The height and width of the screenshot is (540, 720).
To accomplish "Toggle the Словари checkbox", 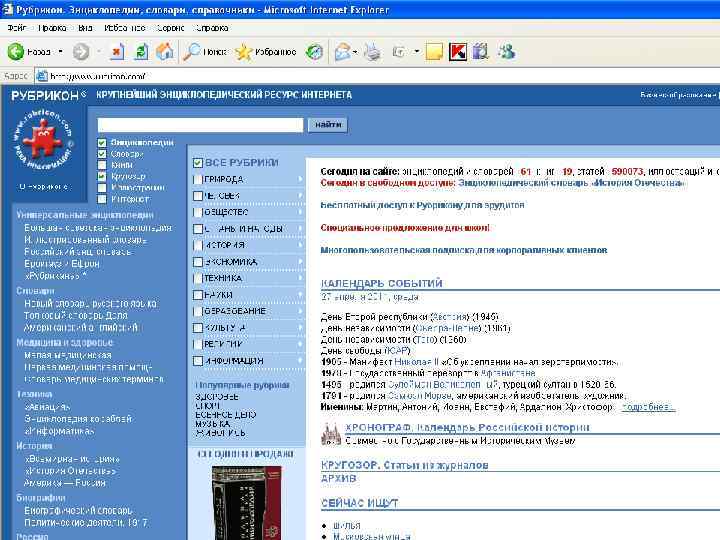I will tap(102, 154).
